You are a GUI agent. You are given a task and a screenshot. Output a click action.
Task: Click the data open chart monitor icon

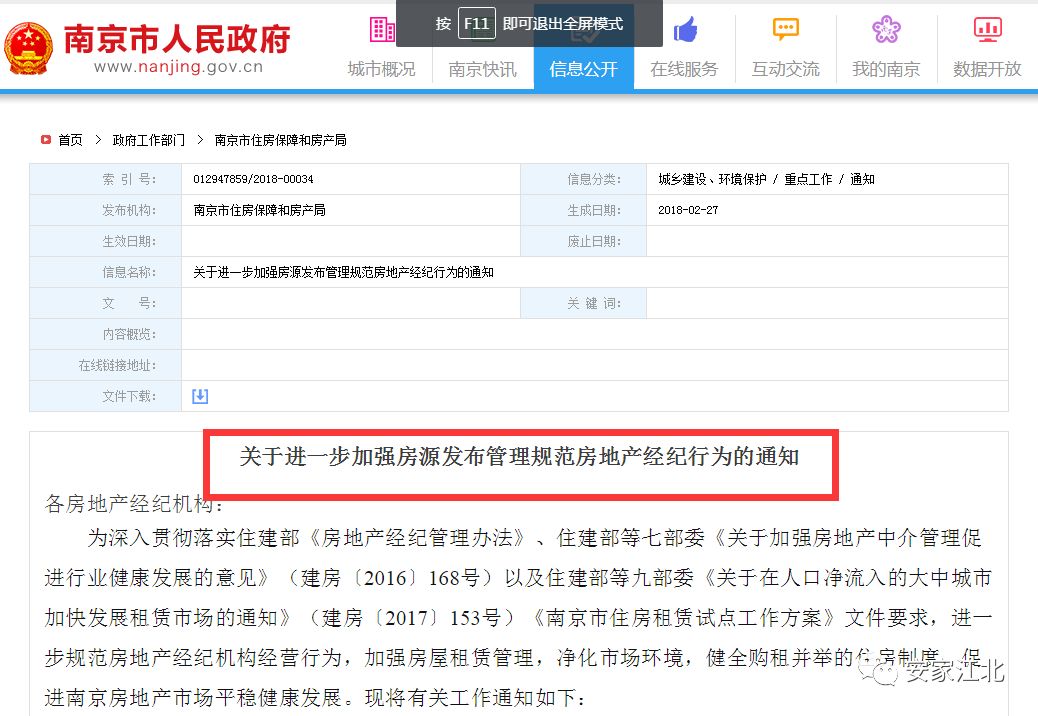pos(987,30)
